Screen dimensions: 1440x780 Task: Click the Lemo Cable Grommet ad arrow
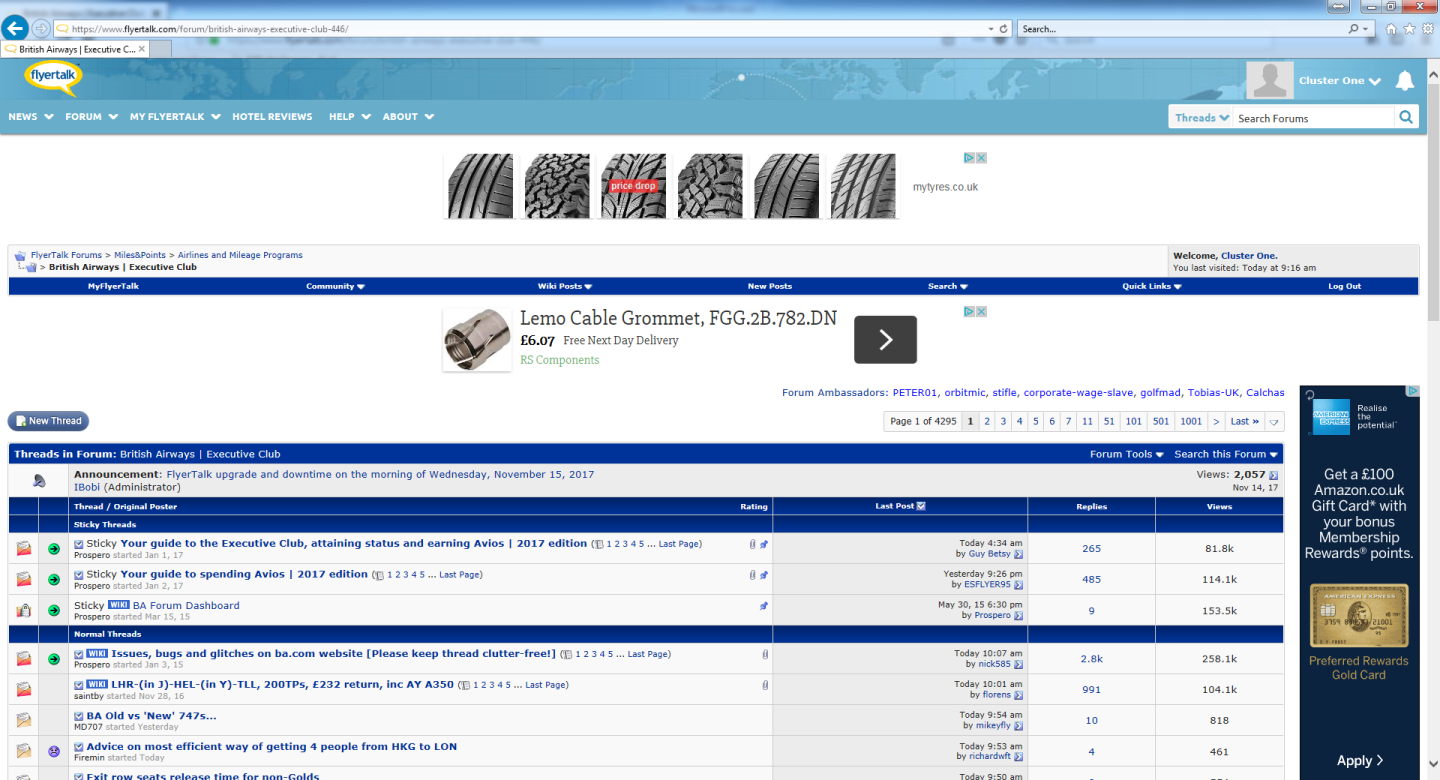click(885, 340)
